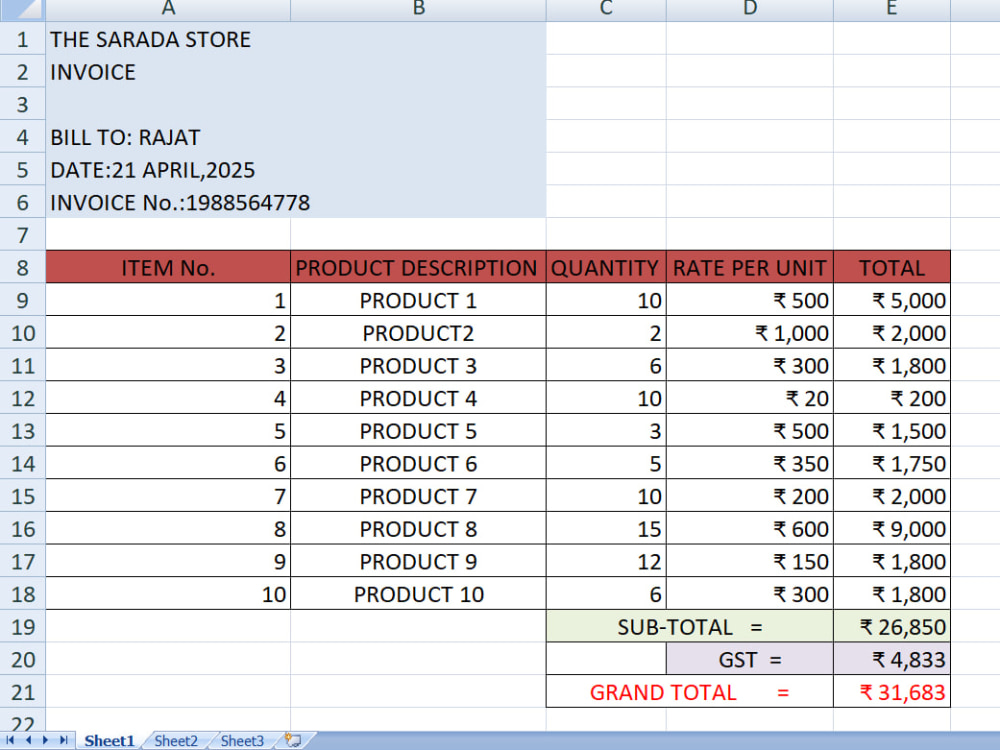This screenshot has width=1000, height=750.
Task: Select the ₹ 5,000 total cell
Action: [x=892, y=300]
